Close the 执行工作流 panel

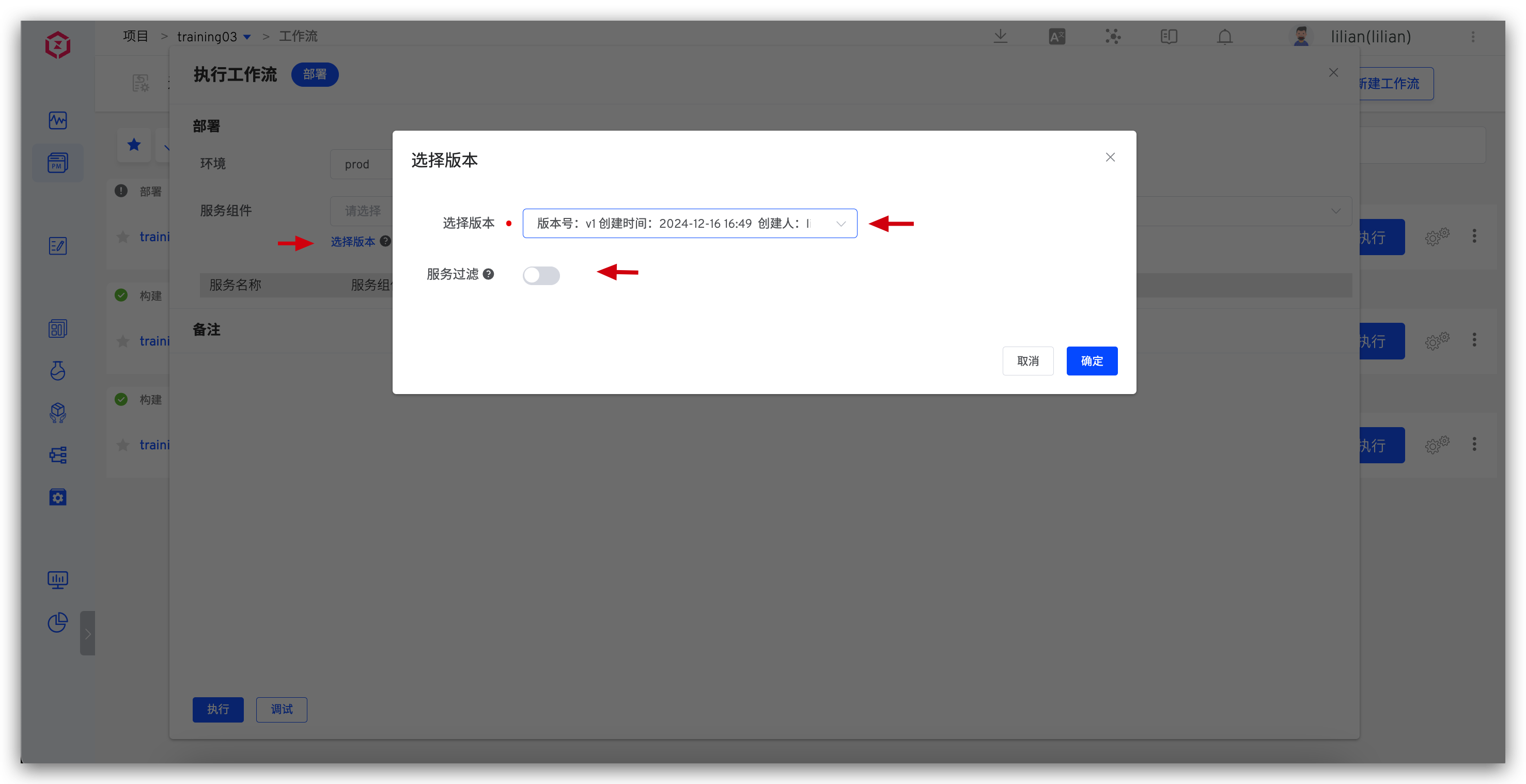pos(1333,72)
